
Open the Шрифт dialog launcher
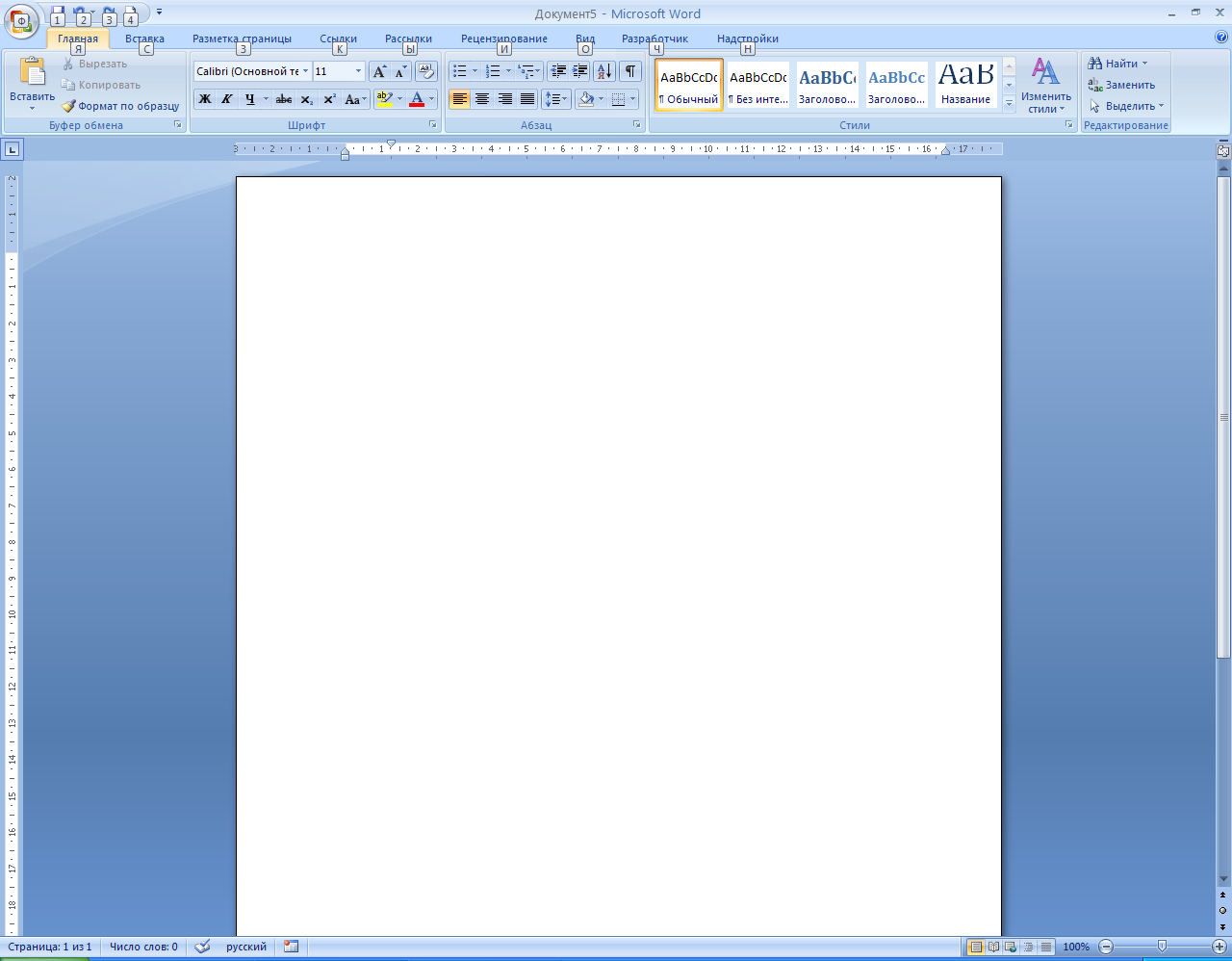(433, 125)
